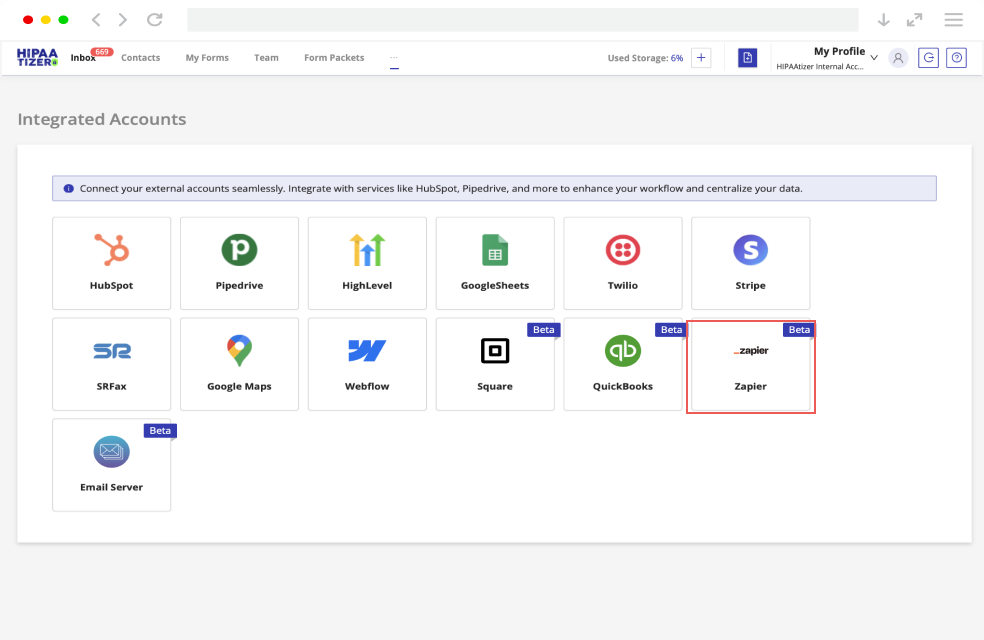The image size is (984, 640).
Task: Click the 6% storage value
Action: click(x=676, y=58)
